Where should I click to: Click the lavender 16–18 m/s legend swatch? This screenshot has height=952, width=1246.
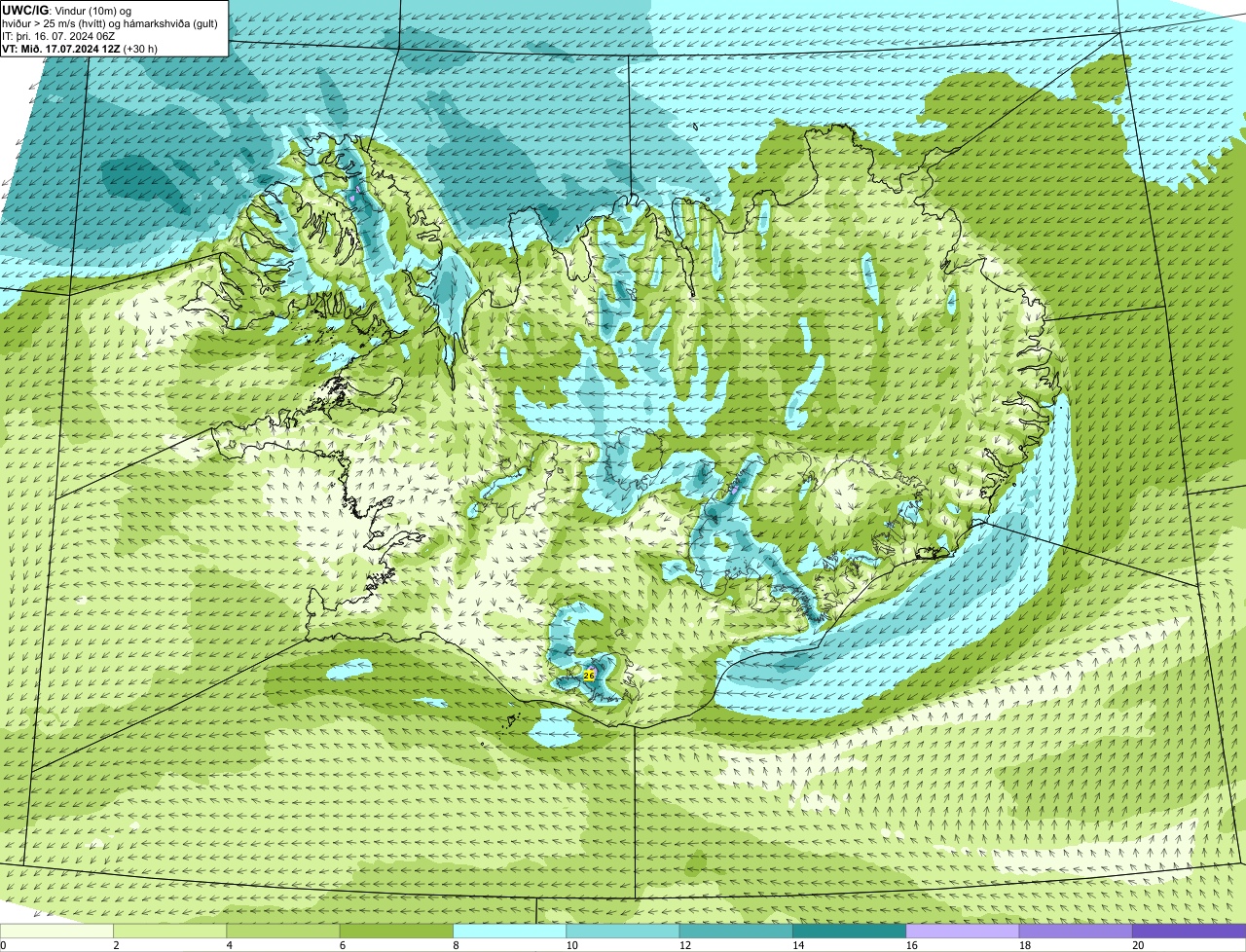tap(963, 931)
